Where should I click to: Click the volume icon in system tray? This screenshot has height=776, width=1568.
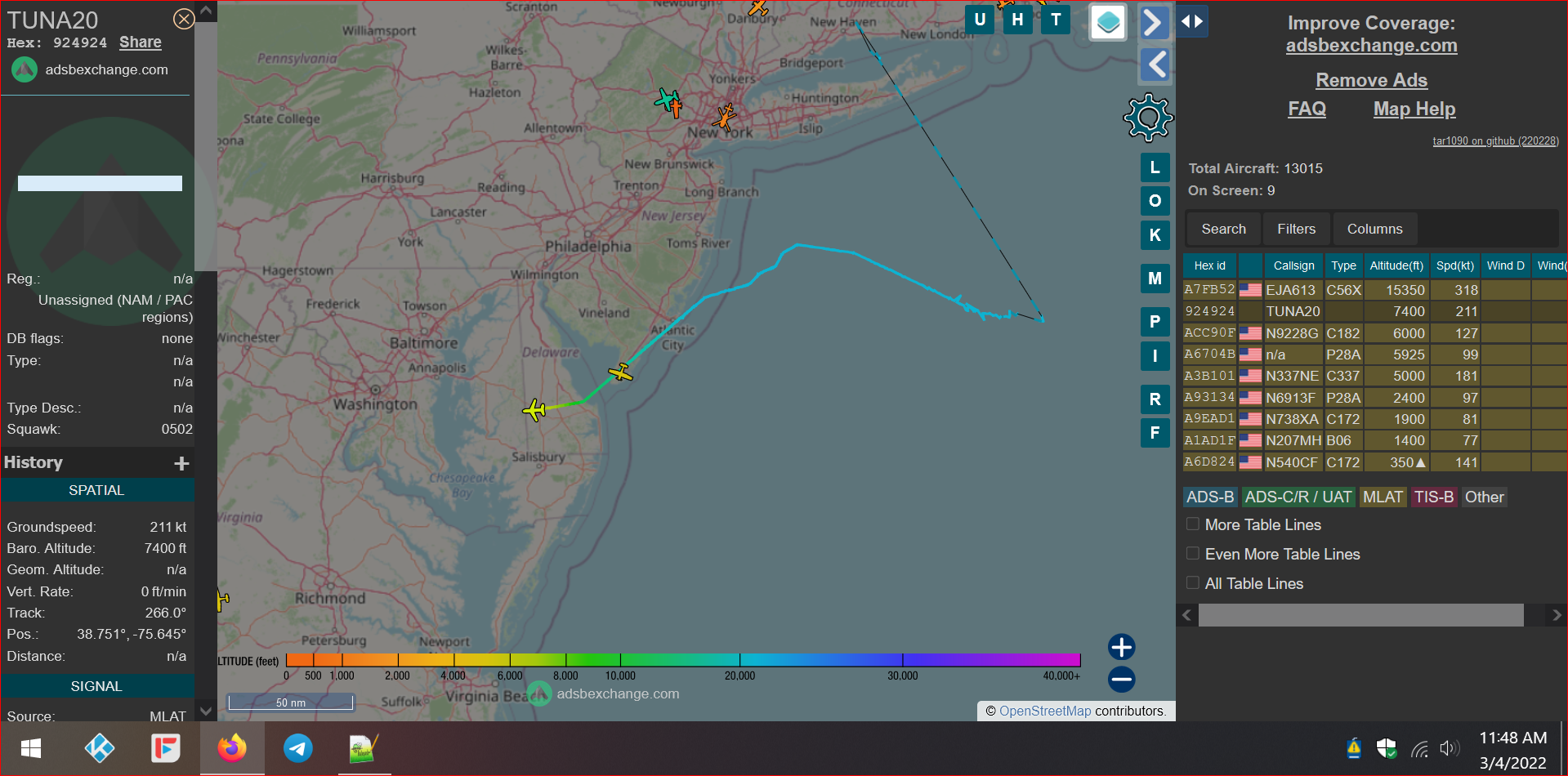(1450, 748)
